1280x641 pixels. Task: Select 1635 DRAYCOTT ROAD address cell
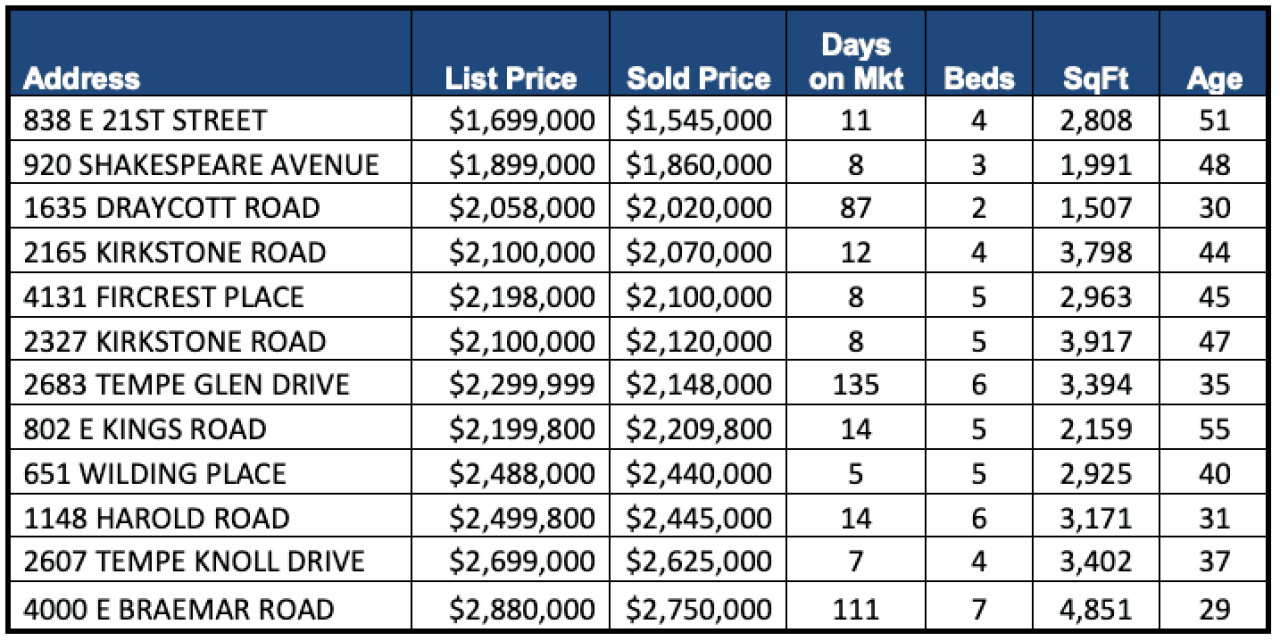pyautogui.click(x=172, y=208)
